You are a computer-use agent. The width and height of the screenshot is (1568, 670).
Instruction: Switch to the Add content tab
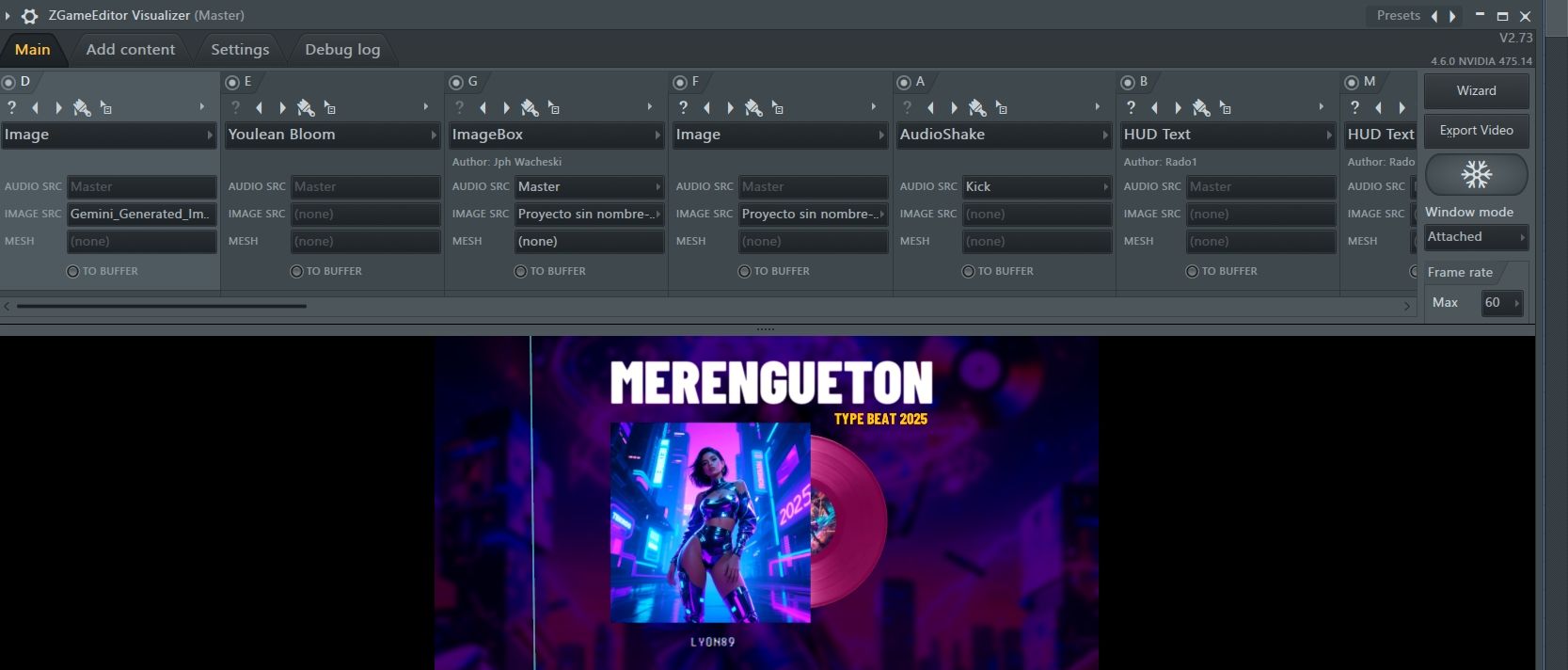tap(131, 50)
